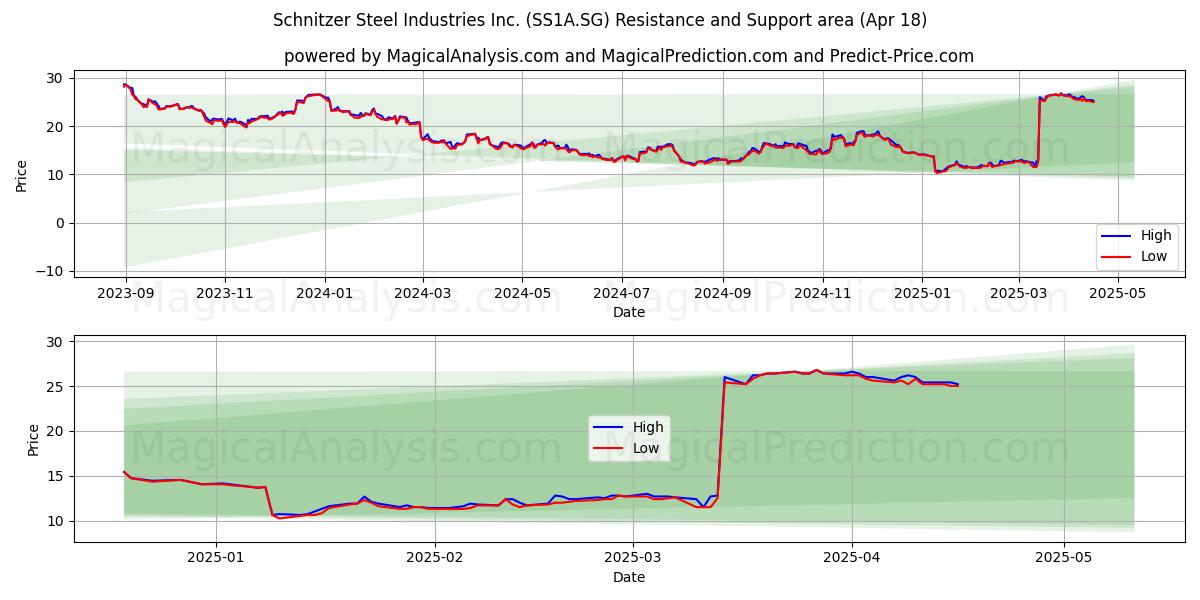
Task: Click the '2024-11' tick label on top chart
Action: 822,294
